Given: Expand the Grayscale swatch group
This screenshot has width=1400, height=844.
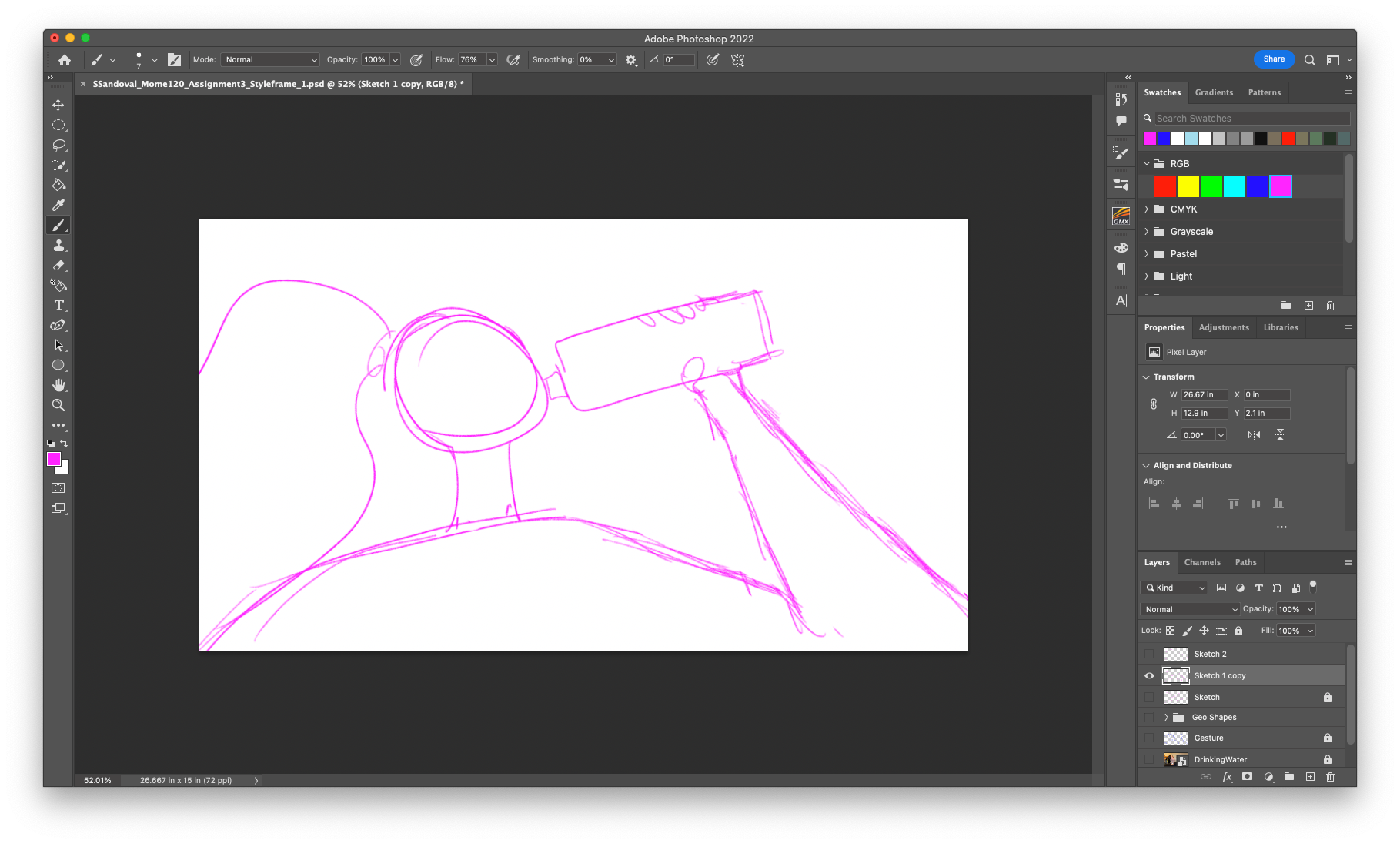Looking at the screenshot, I should tap(1146, 232).
